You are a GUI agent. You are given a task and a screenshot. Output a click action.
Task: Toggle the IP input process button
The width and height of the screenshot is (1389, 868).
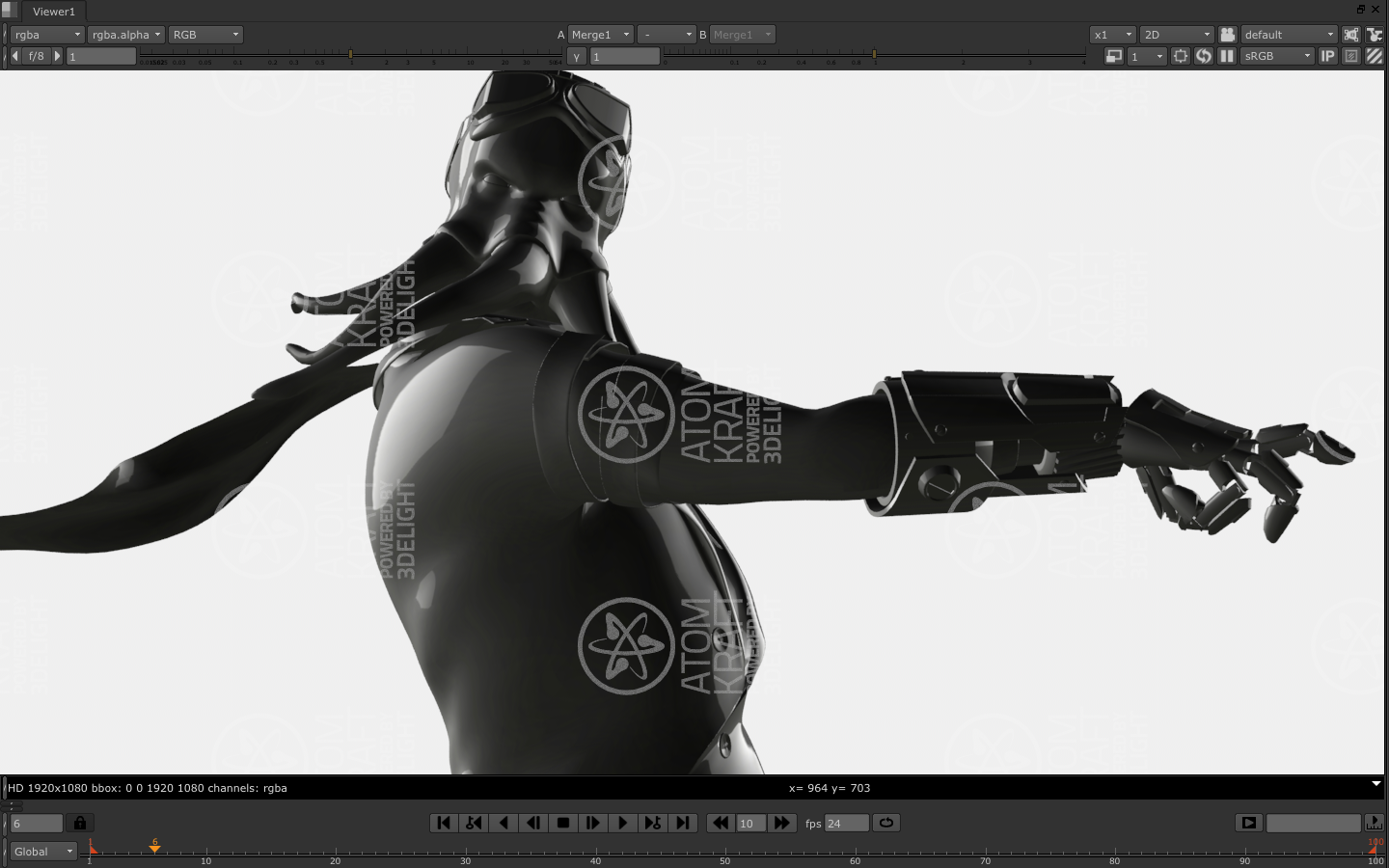pyautogui.click(x=1328, y=56)
